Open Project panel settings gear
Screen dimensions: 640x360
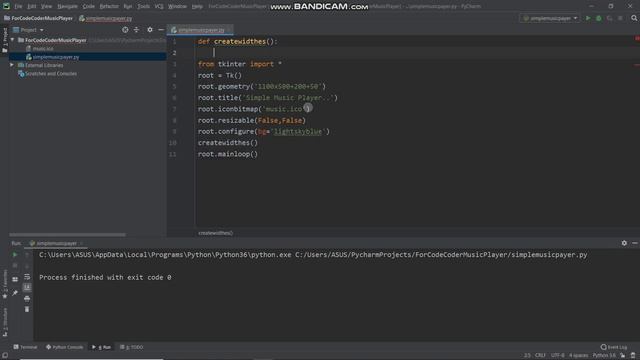pyautogui.click(x=150, y=30)
